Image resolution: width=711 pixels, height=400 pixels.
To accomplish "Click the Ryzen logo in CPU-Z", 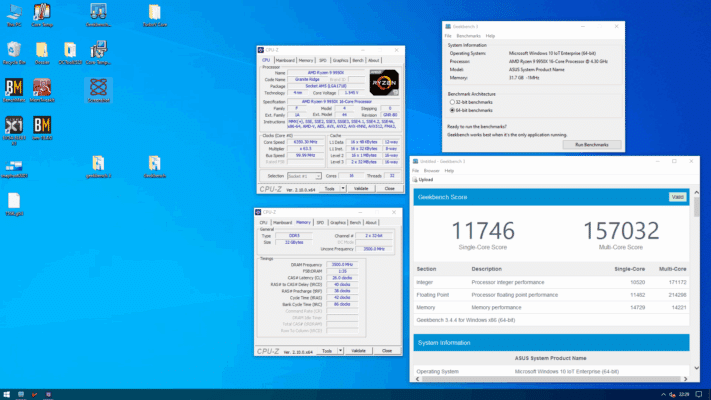I will [384, 83].
